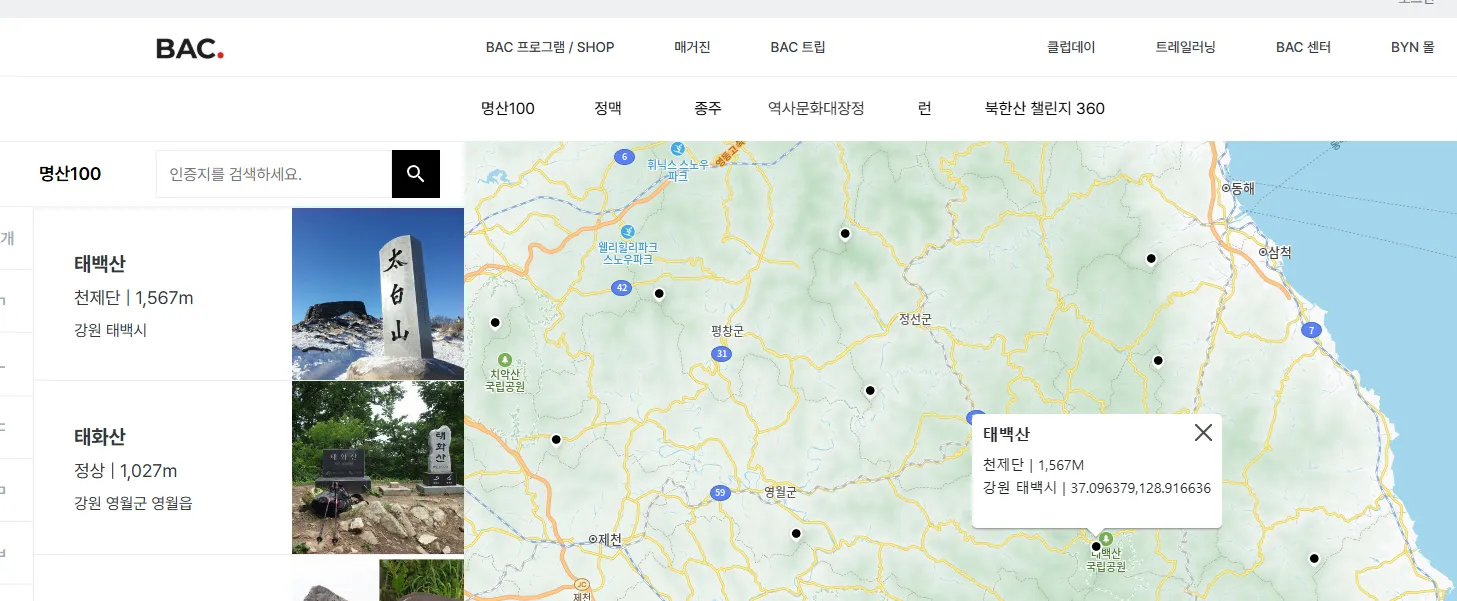Click the 태백산 summit stone photo
Viewport: 1457px width, 601px height.
point(378,294)
